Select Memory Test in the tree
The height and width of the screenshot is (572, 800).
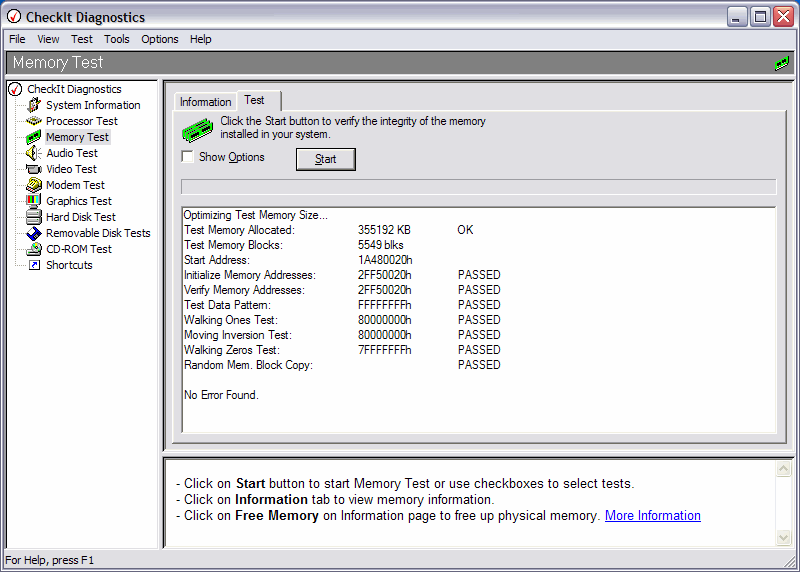point(78,137)
